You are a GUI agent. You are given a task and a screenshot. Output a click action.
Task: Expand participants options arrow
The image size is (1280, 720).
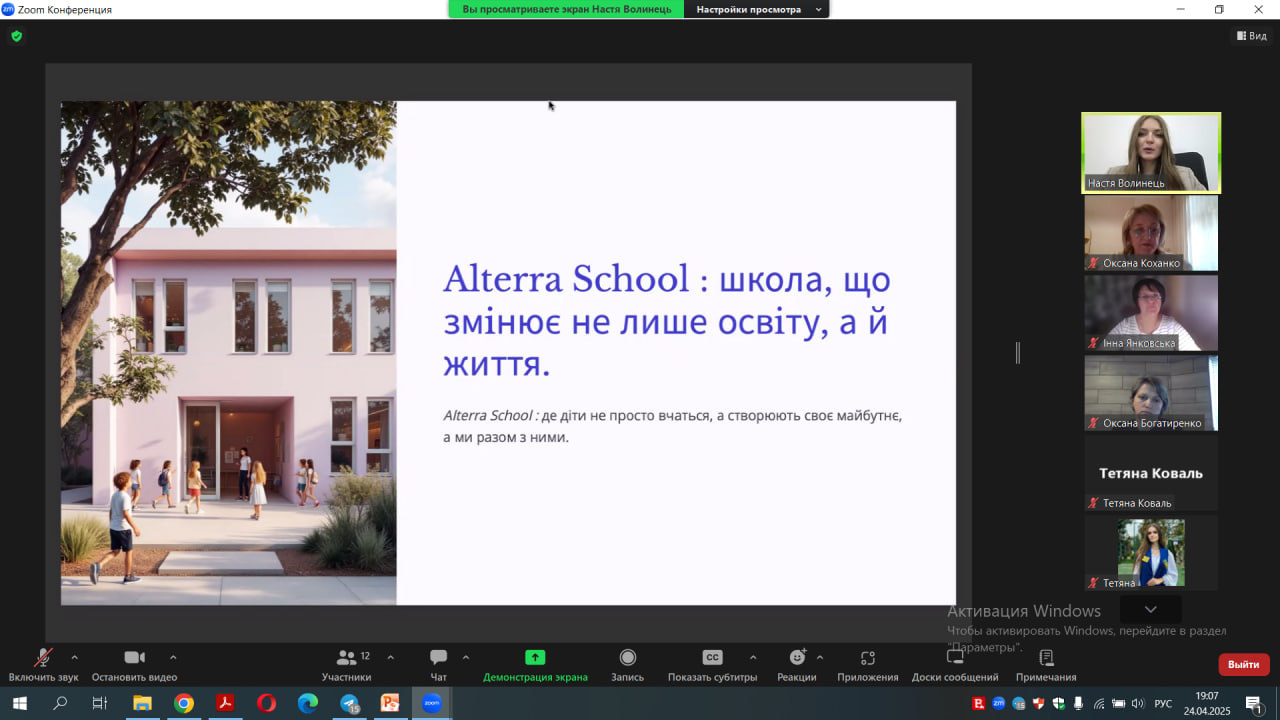(x=390, y=657)
